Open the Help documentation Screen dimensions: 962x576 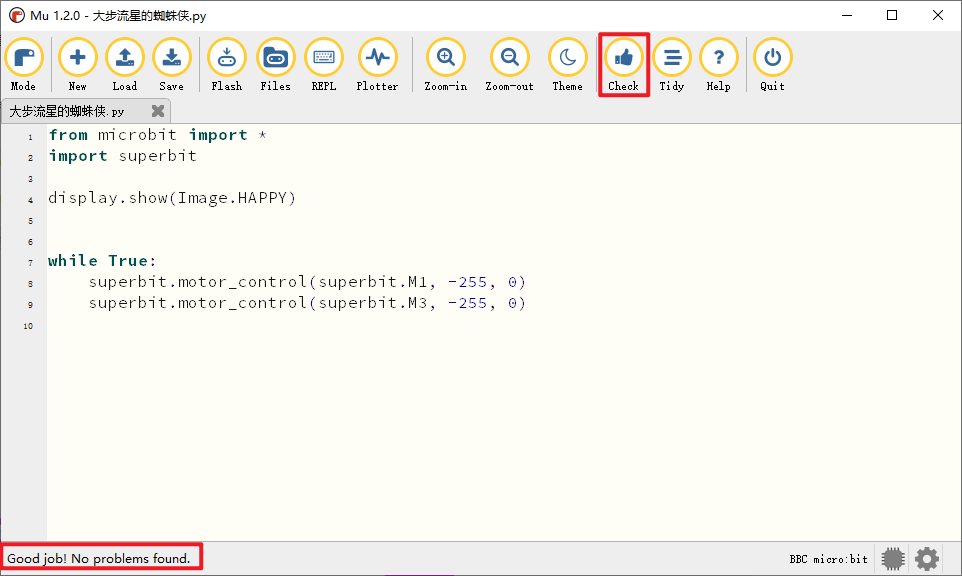point(718,65)
